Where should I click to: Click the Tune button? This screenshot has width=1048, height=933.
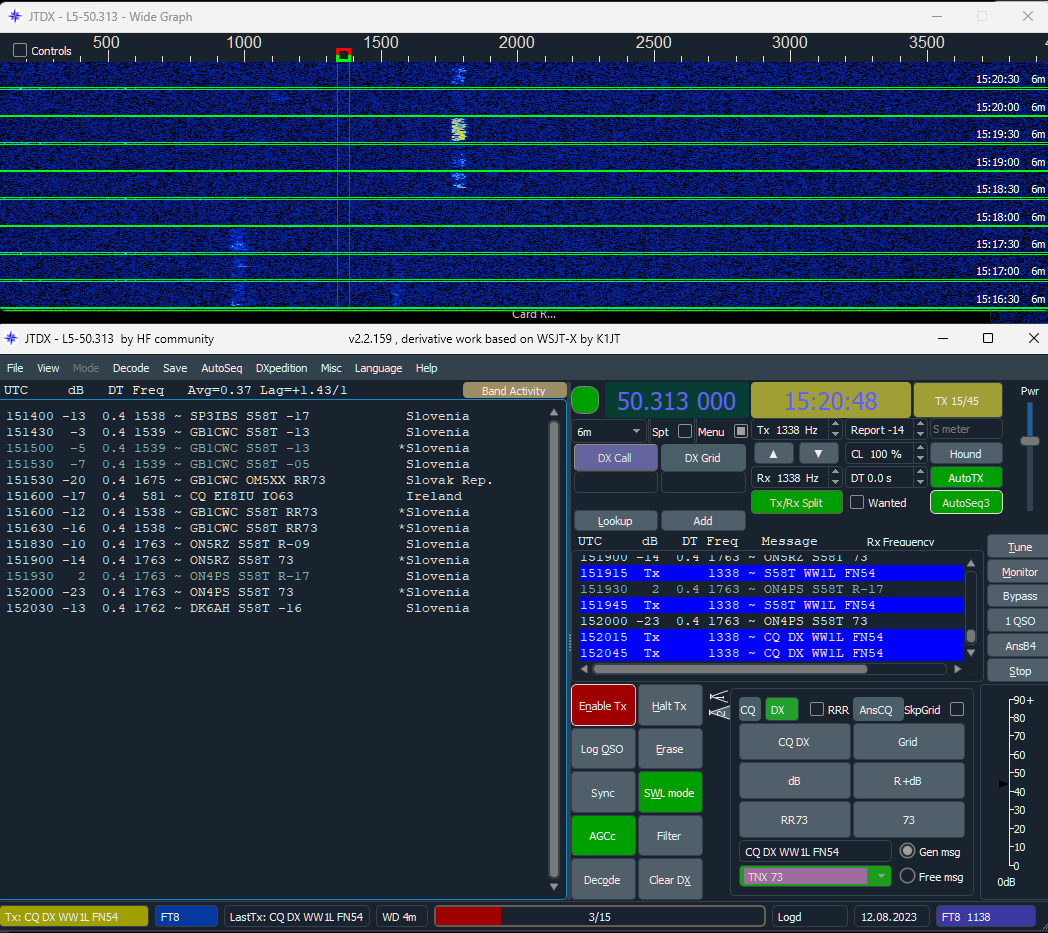click(x=1019, y=547)
